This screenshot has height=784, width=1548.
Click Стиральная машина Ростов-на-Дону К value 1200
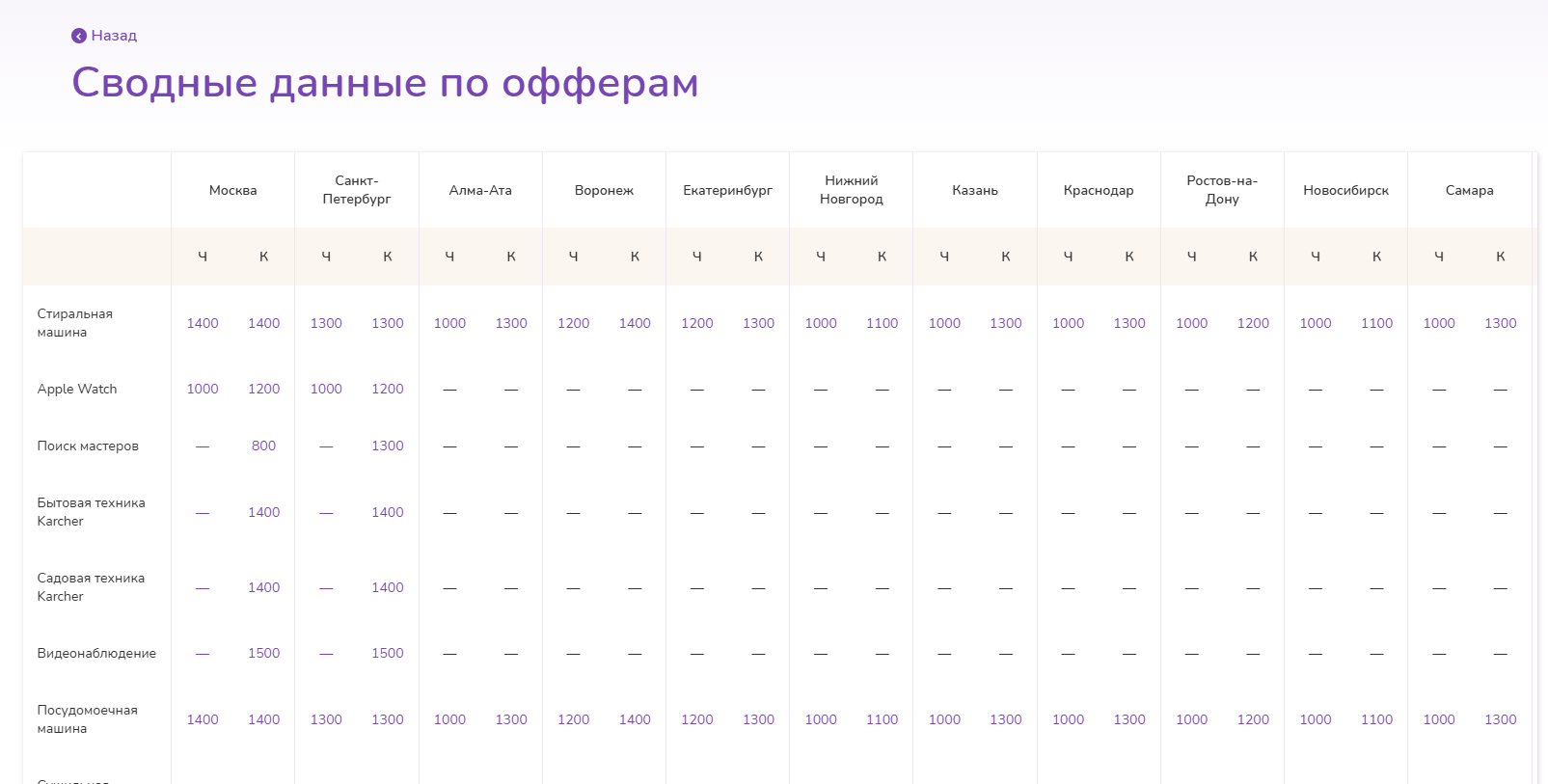click(x=1253, y=323)
